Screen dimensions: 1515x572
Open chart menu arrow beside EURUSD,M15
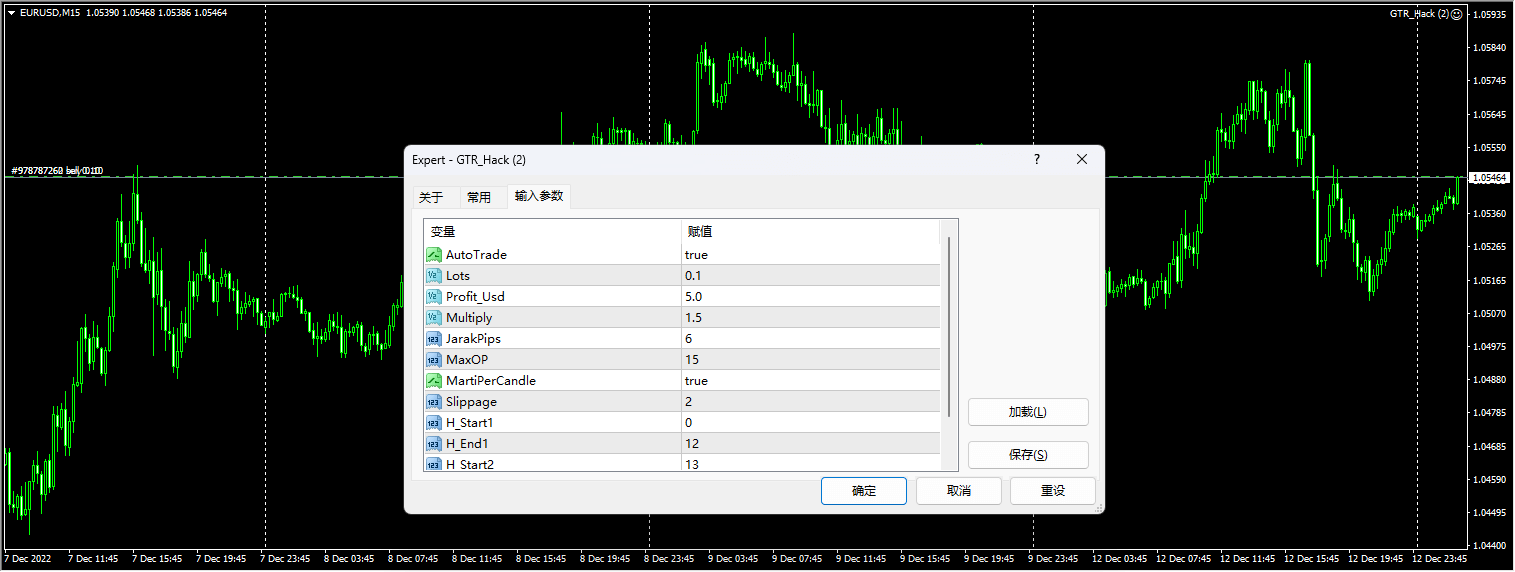(x=11, y=12)
